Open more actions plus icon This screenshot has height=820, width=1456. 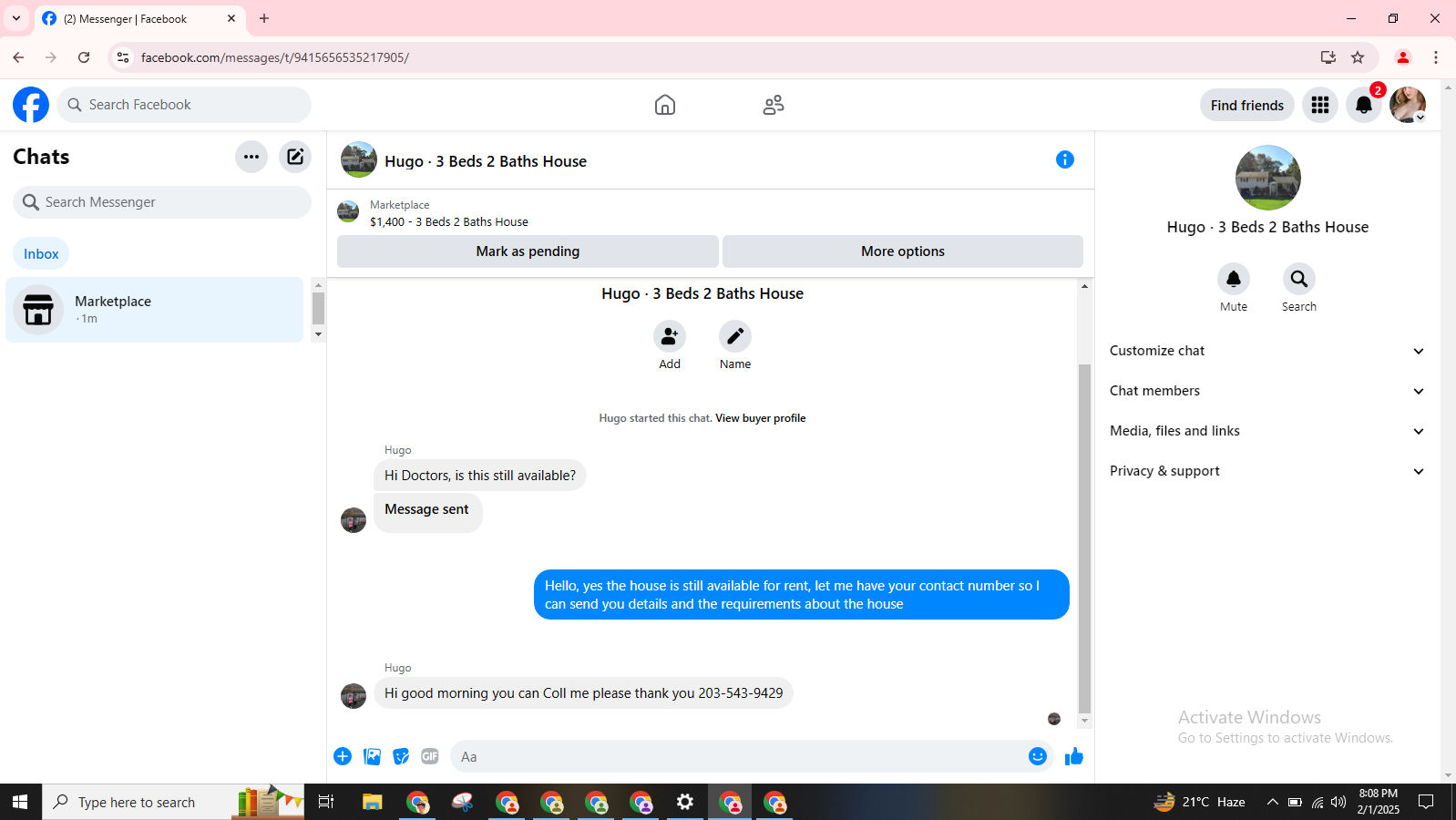tap(343, 756)
